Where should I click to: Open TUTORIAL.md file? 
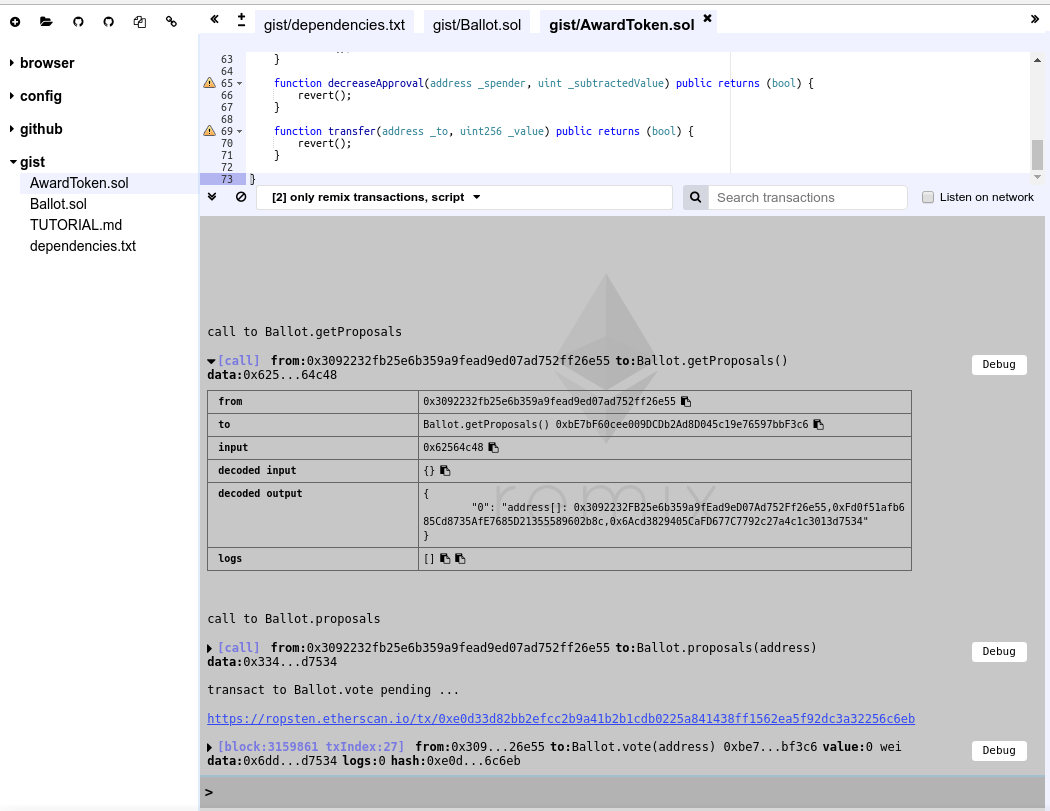tap(76, 225)
